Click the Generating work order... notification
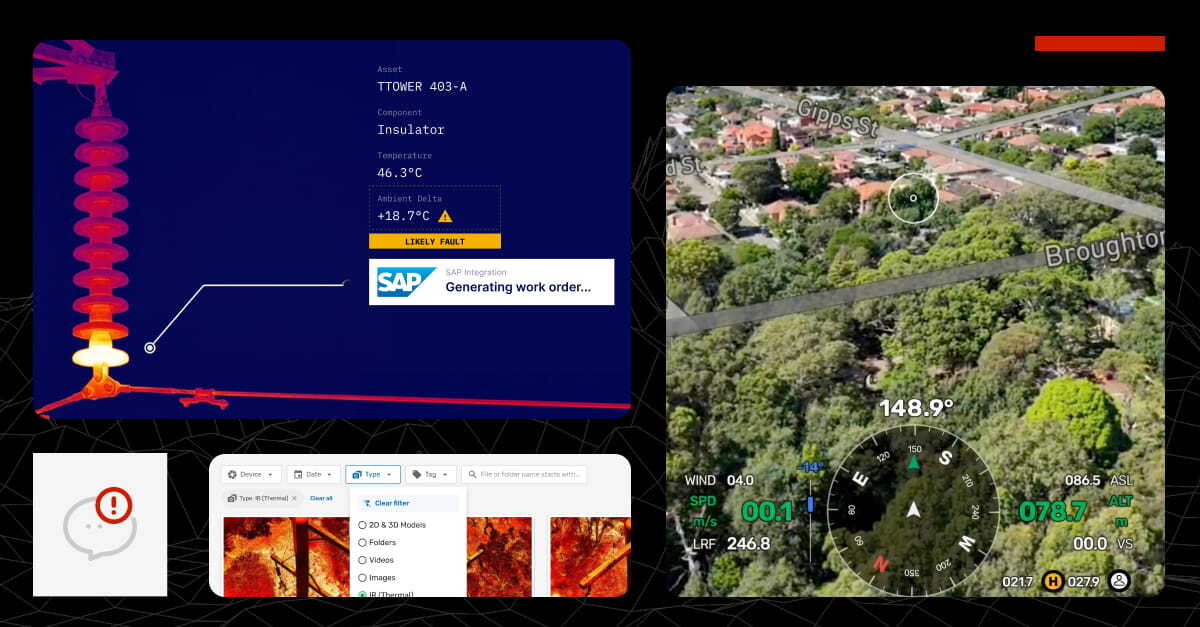Image resolution: width=1200 pixels, height=627 pixels. pos(491,282)
